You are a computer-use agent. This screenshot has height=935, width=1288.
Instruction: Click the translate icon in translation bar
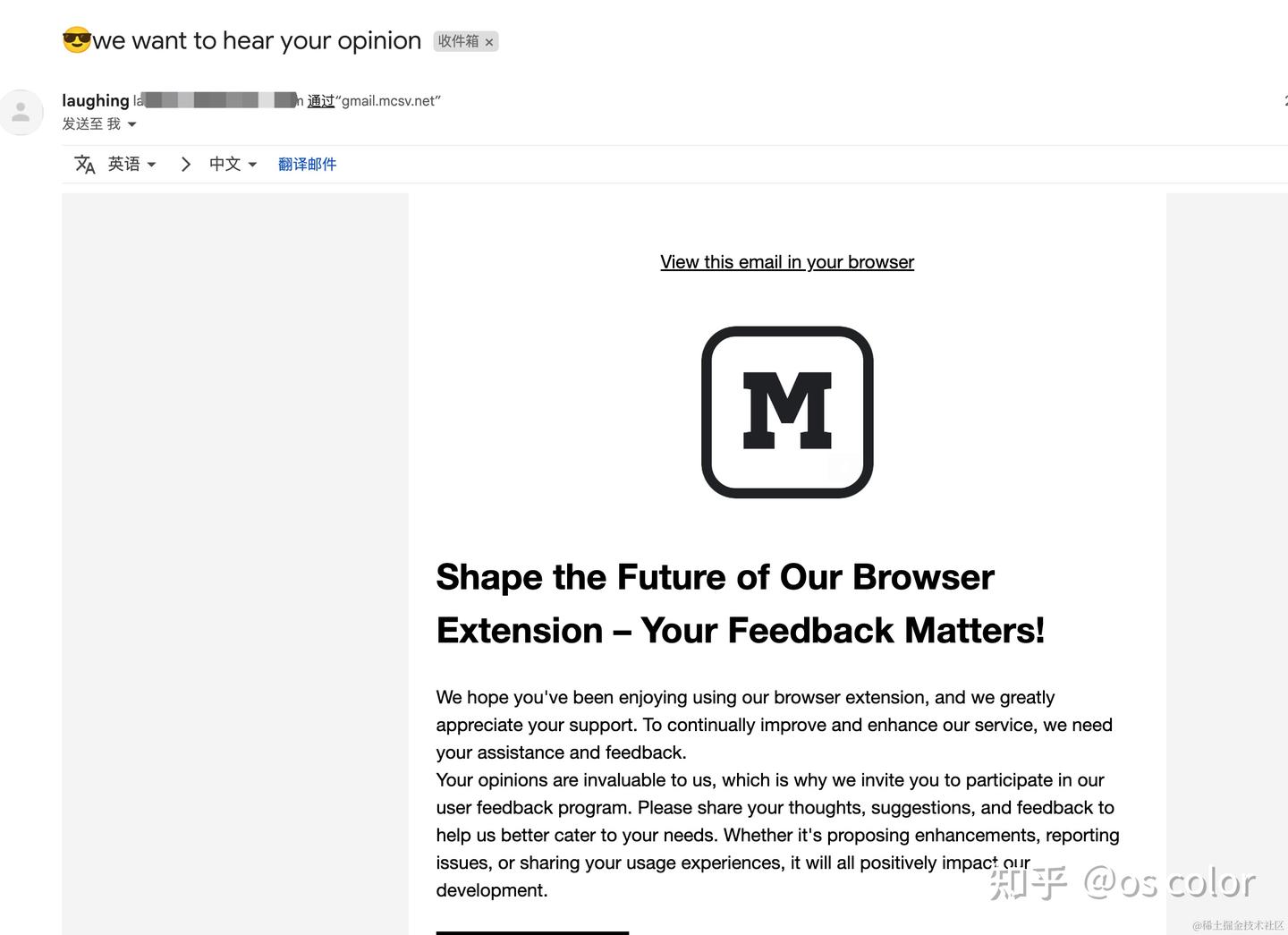(x=85, y=165)
